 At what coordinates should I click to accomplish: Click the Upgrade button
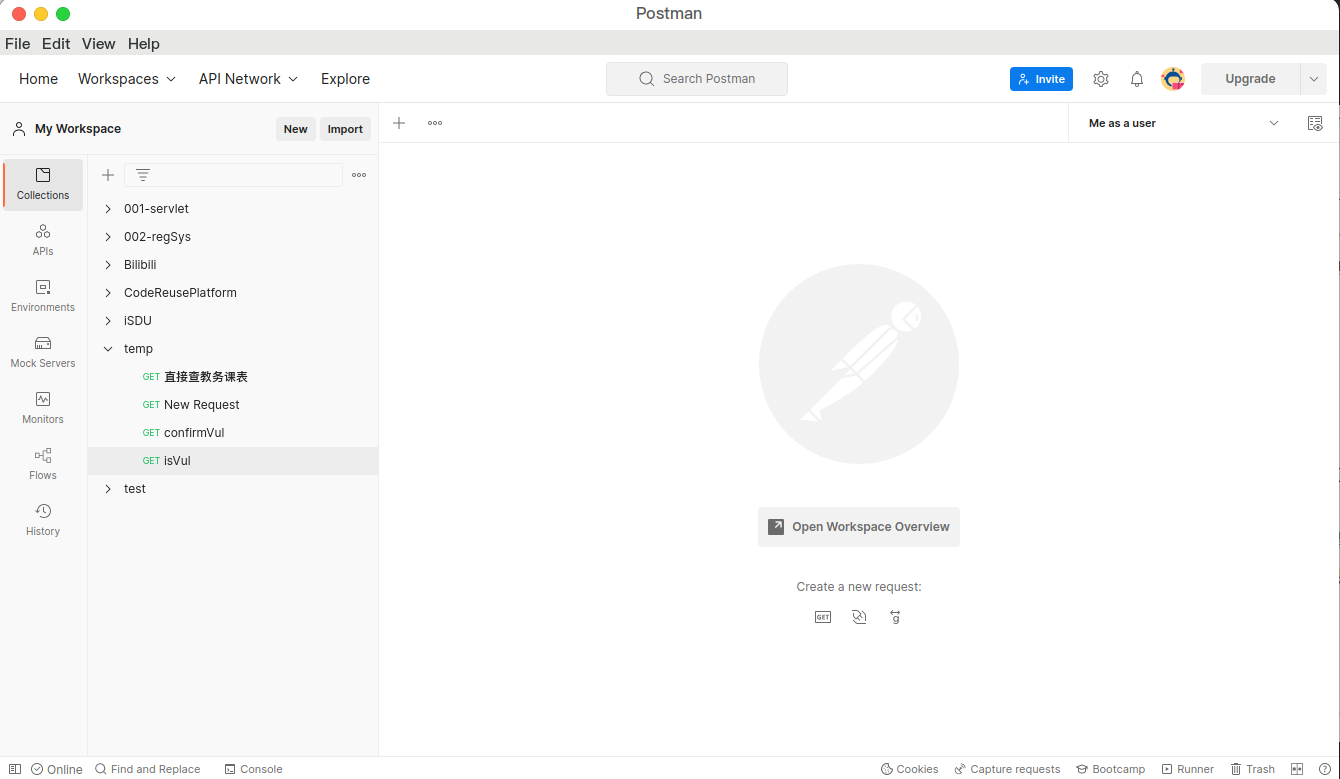(1250, 79)
